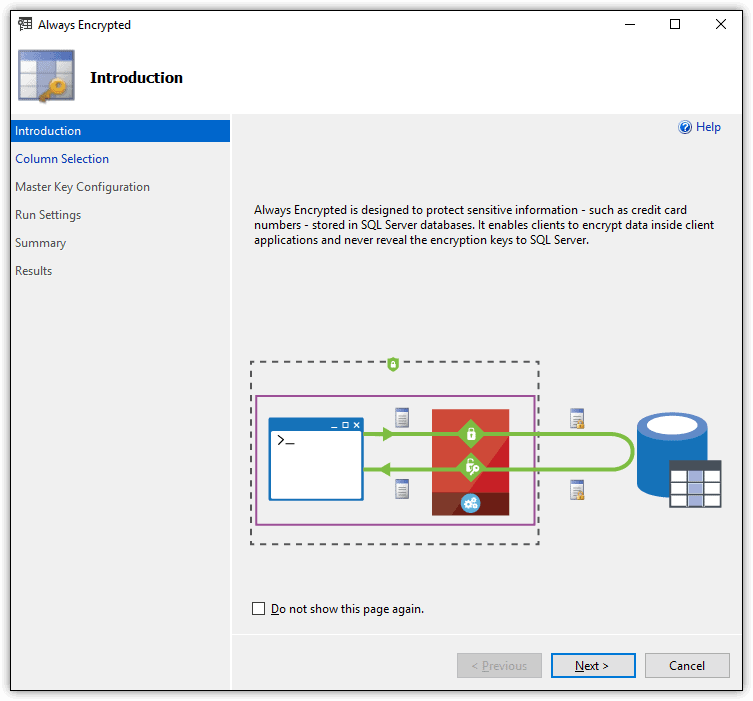Viewport: 753px width, 701px height.
Task: Click the command prompt window illustration
Action: [x=316, y=459]
